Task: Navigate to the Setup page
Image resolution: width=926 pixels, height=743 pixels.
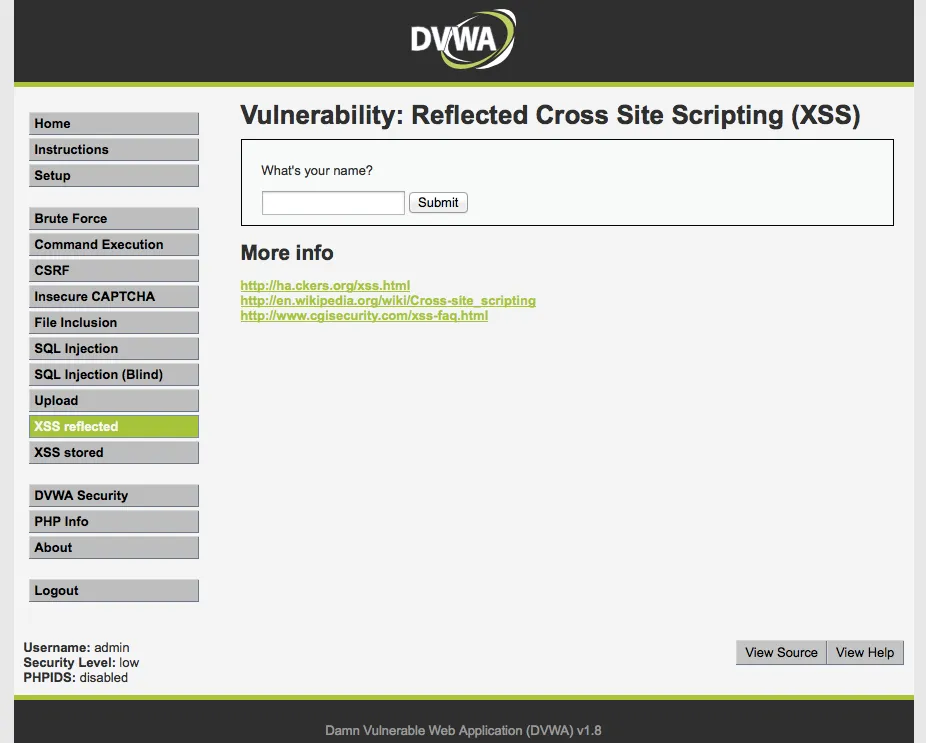Action: 113,175
